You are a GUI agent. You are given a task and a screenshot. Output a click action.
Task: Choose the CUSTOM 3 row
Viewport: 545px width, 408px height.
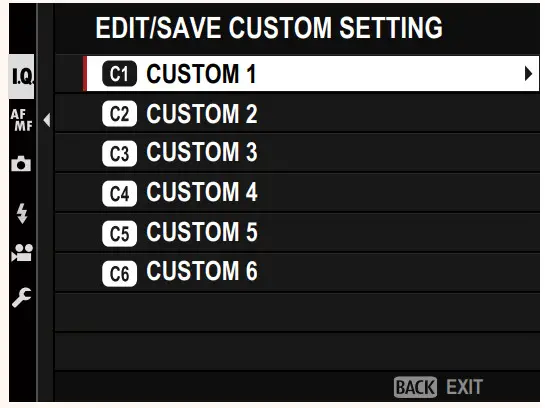coord(297,153)
